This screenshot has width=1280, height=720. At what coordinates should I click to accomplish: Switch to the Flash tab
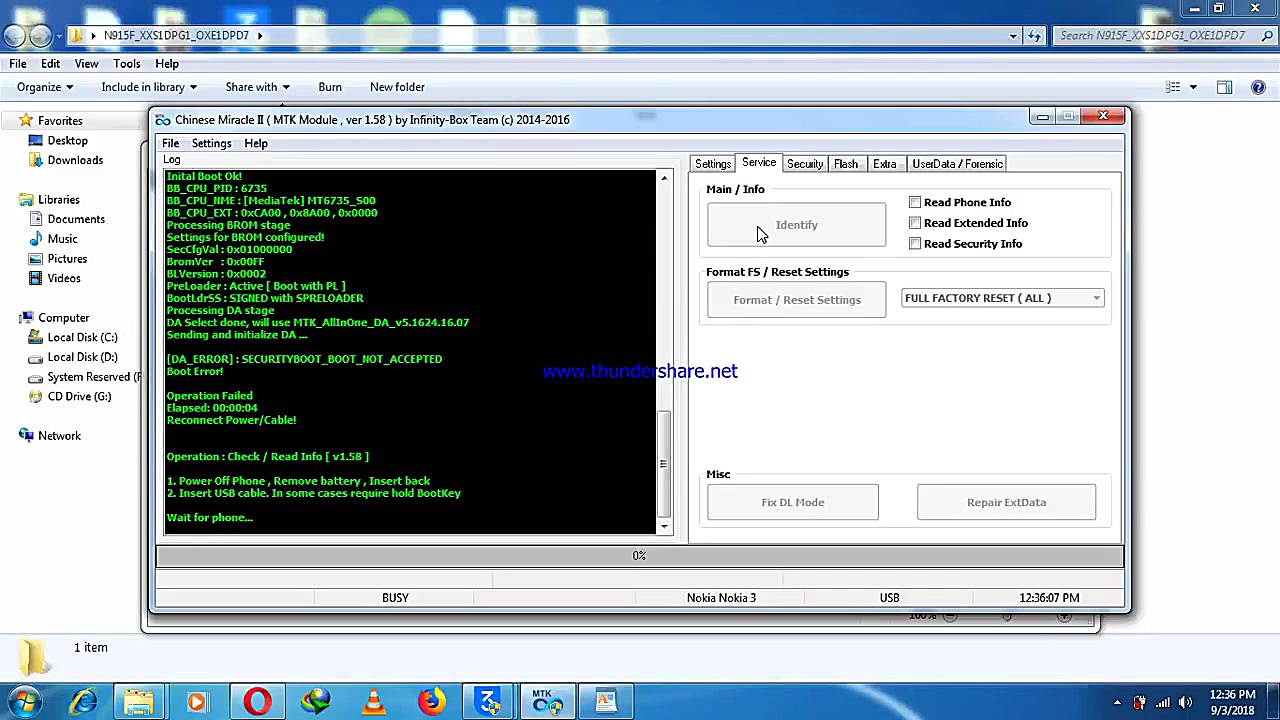click(846, 164)
